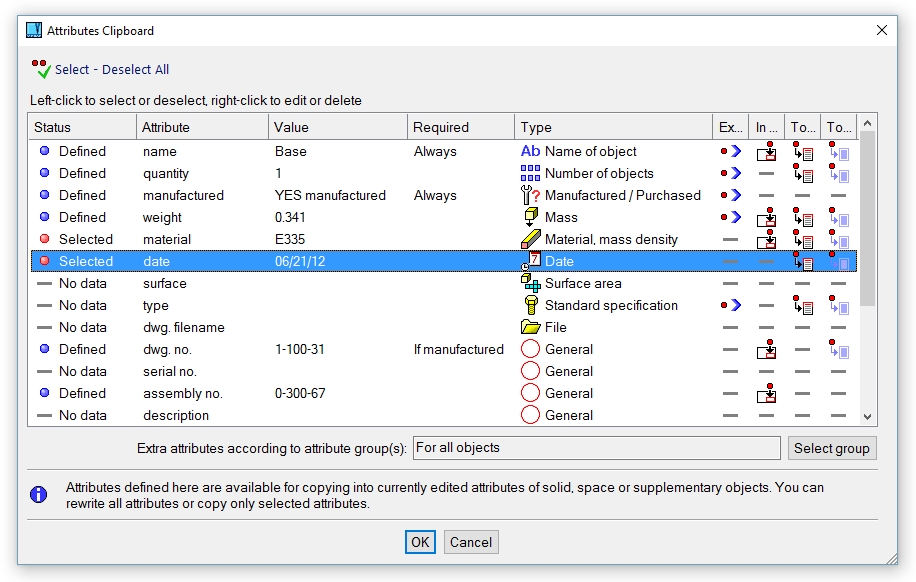Click the Mass icon in weight row
The width and height of the screenshot is (916, 582).
(530, 217)
